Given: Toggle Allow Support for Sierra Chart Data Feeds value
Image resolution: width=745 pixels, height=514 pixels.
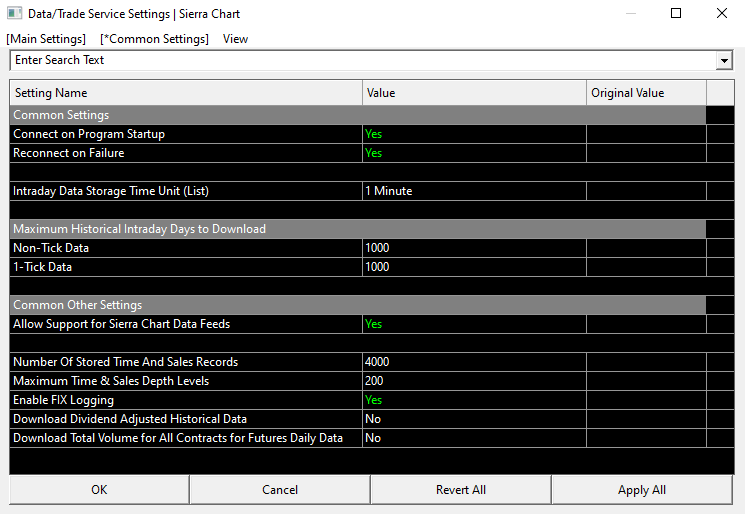Looking at the screenshot, I should [x=474, y=324].
